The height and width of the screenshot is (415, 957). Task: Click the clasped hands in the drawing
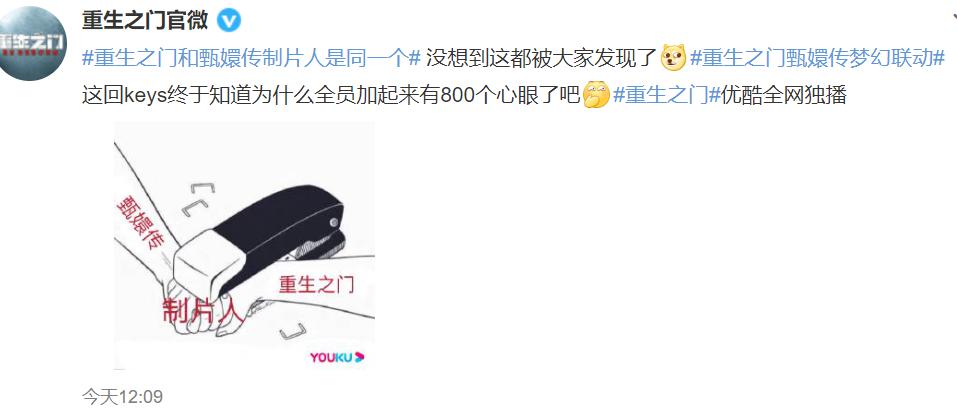tap(183, 305)
